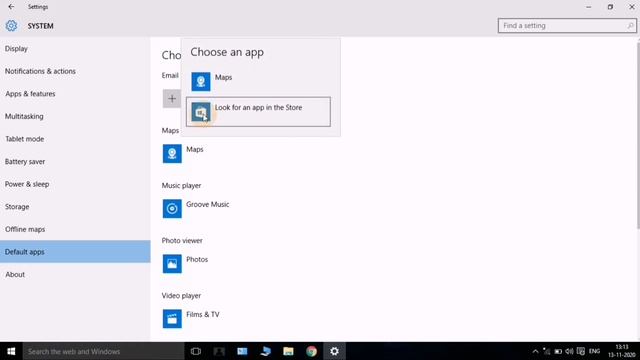Click the battery icon in system tray

point(558,351)
